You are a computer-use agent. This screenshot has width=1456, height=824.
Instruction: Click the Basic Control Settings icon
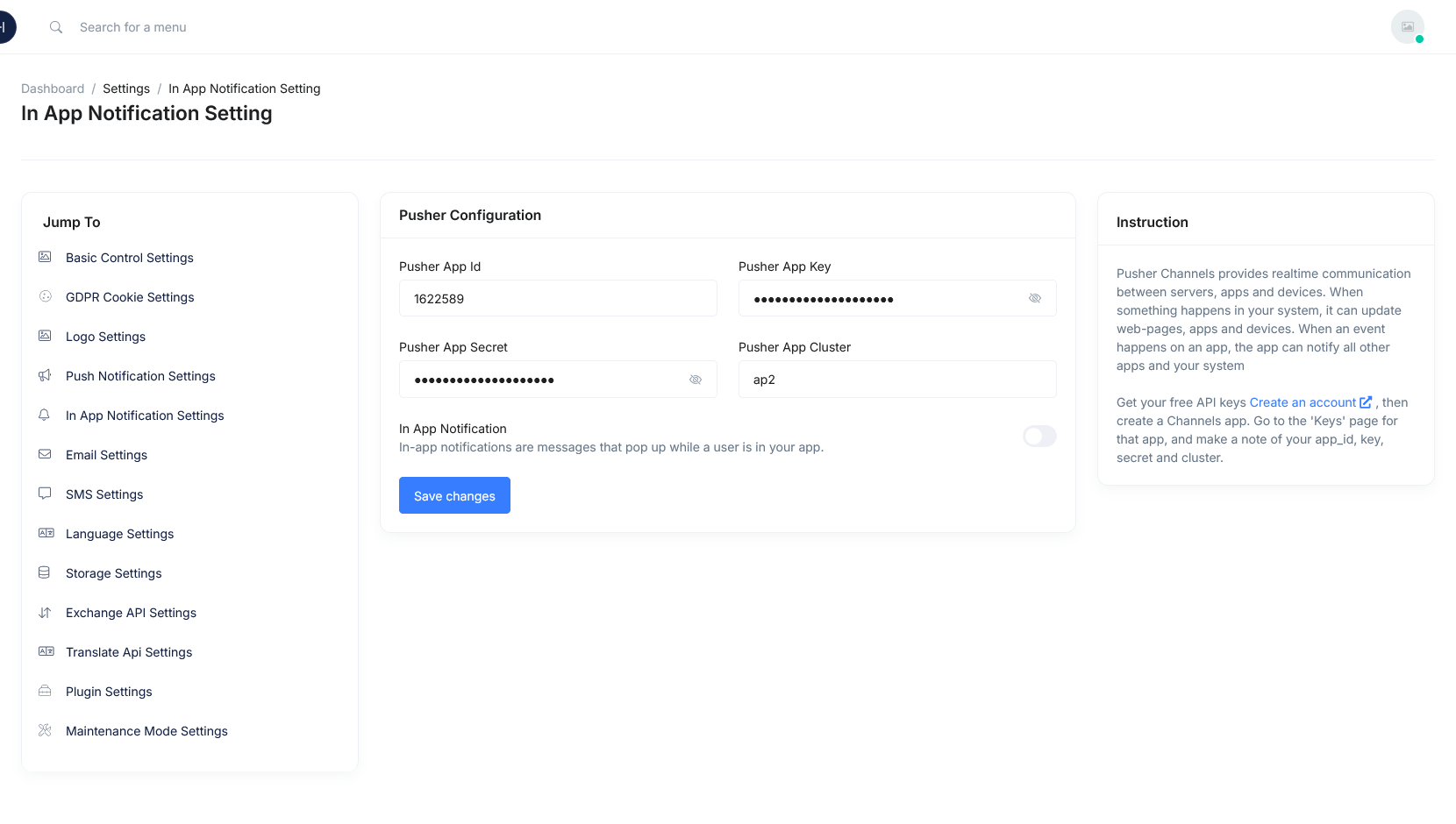pos(45,257)
